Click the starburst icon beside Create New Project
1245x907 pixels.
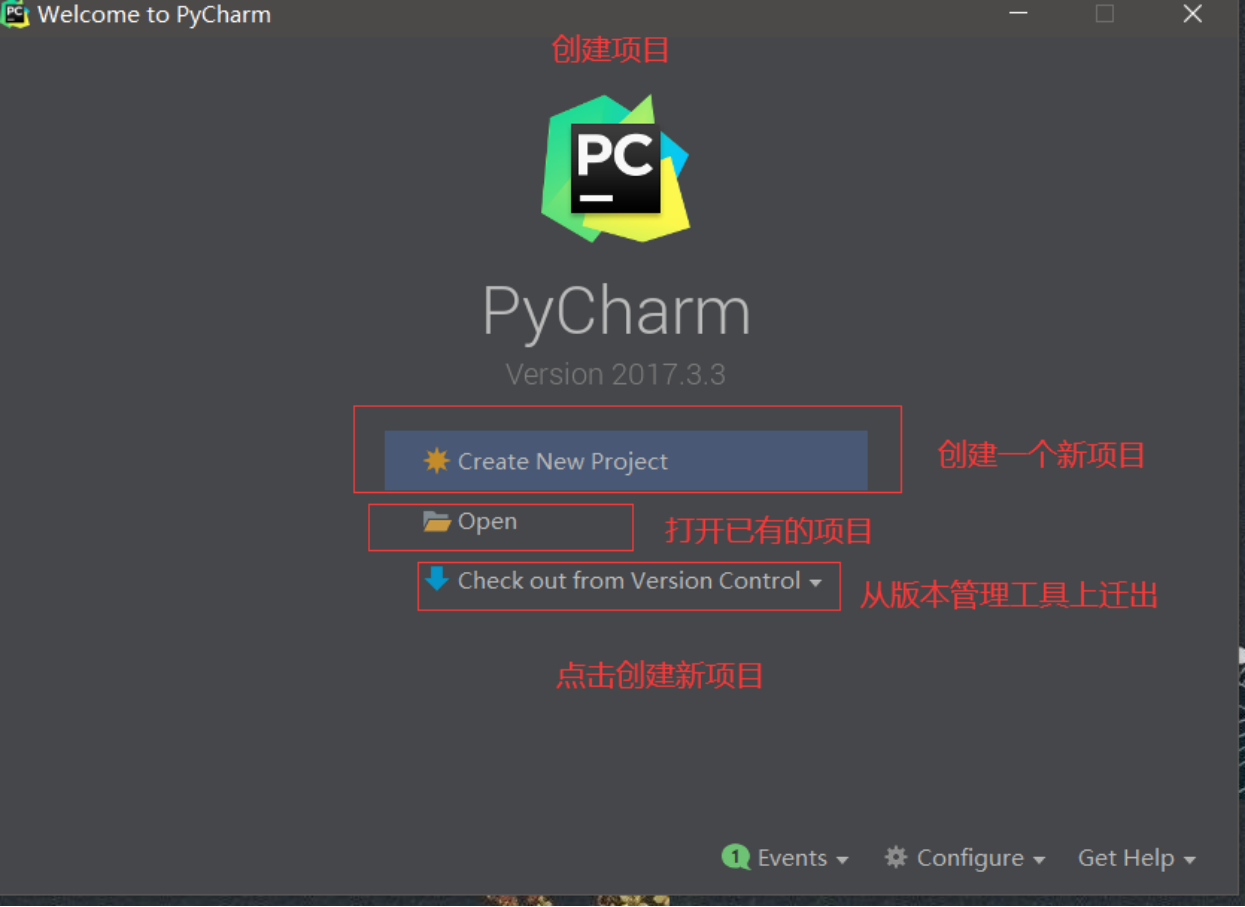[x=436, y=460]
